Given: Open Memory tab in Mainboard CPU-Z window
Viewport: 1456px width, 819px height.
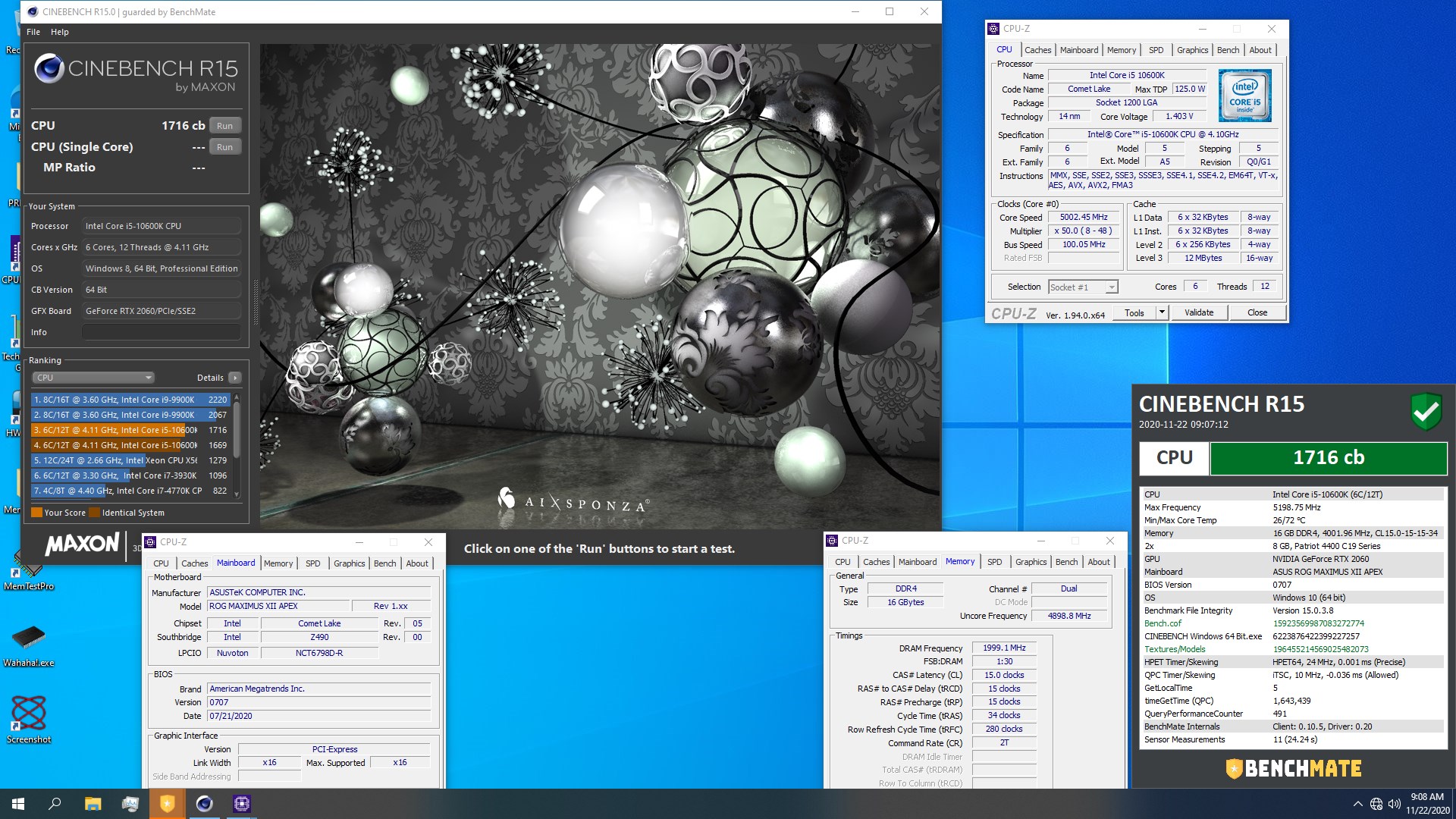Looking at the screenshot, I should (x=278, y=563).
